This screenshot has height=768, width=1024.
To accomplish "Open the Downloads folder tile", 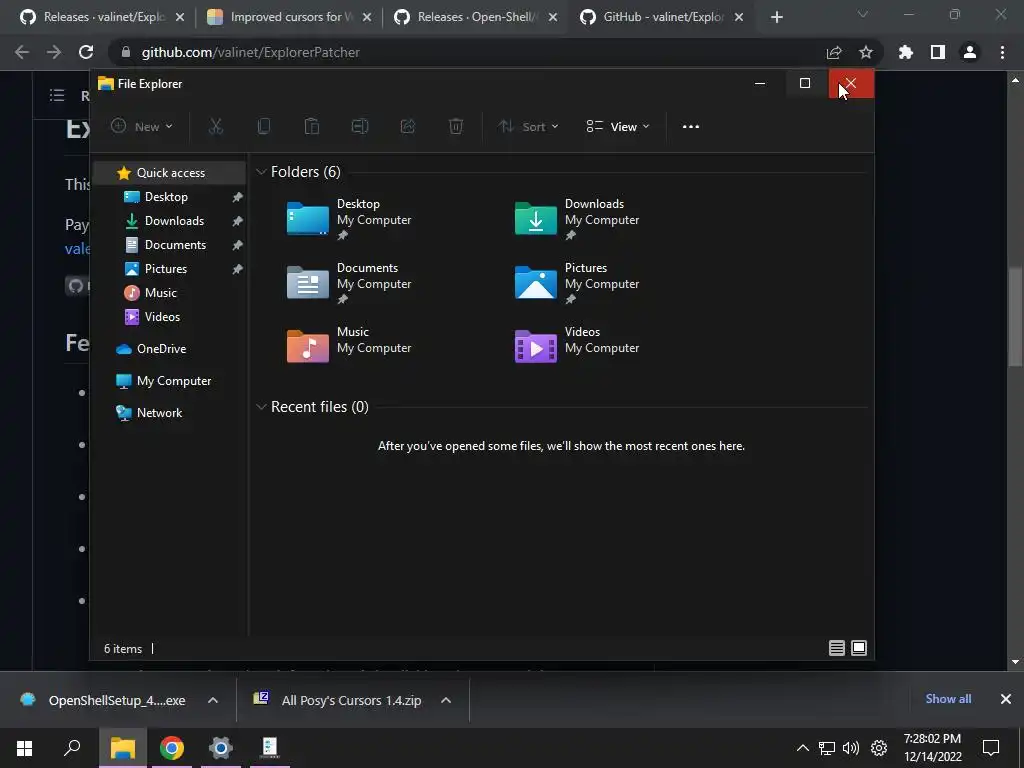I will (x=577, y=219).
